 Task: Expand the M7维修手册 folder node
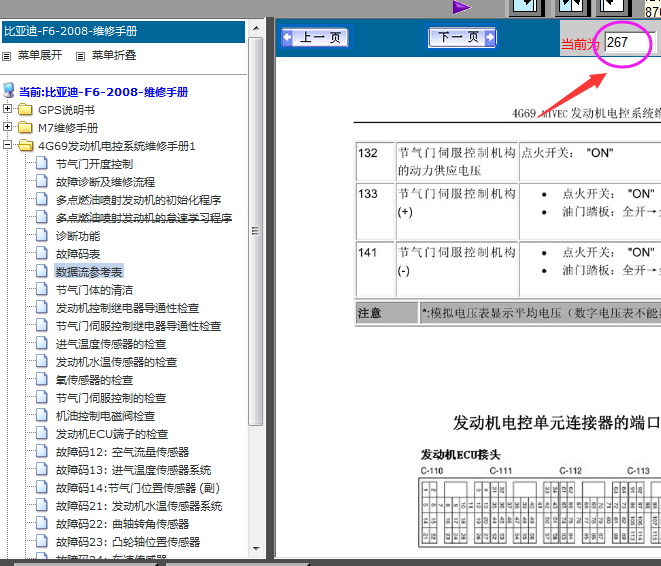coord(7,126)
